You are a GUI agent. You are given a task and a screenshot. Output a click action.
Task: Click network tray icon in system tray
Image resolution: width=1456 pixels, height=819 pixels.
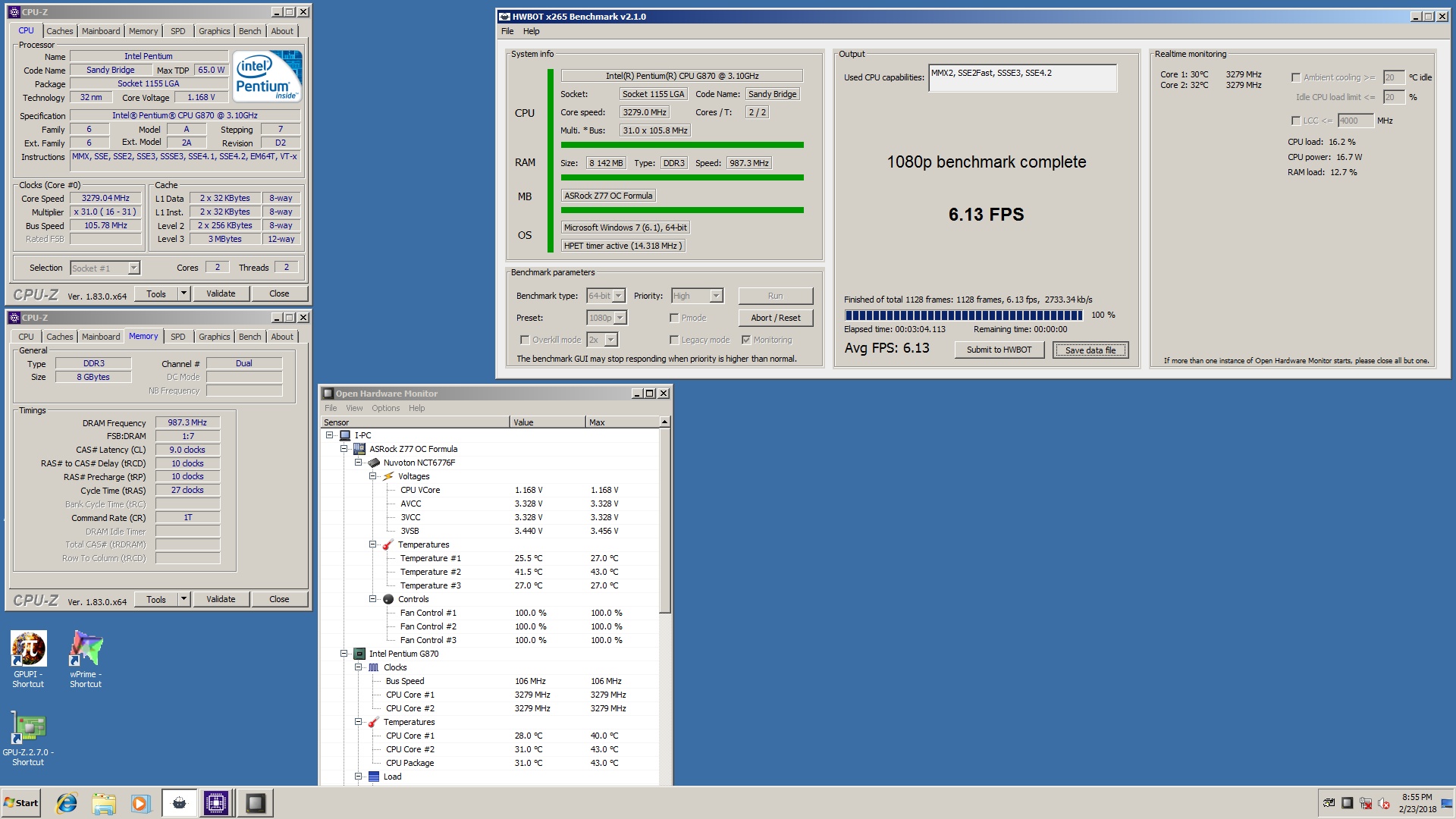coord(1366,803)
